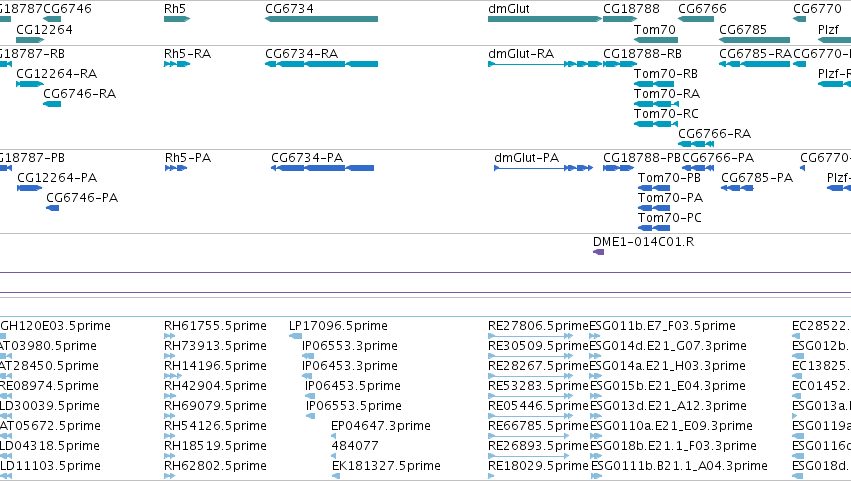
Task: Click the purple DME1-014C01.R feature
Action: click(599, 252)
